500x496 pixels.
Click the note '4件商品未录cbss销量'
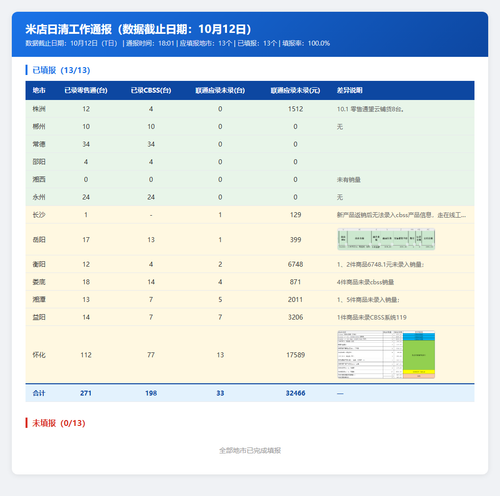pos(365,282)
